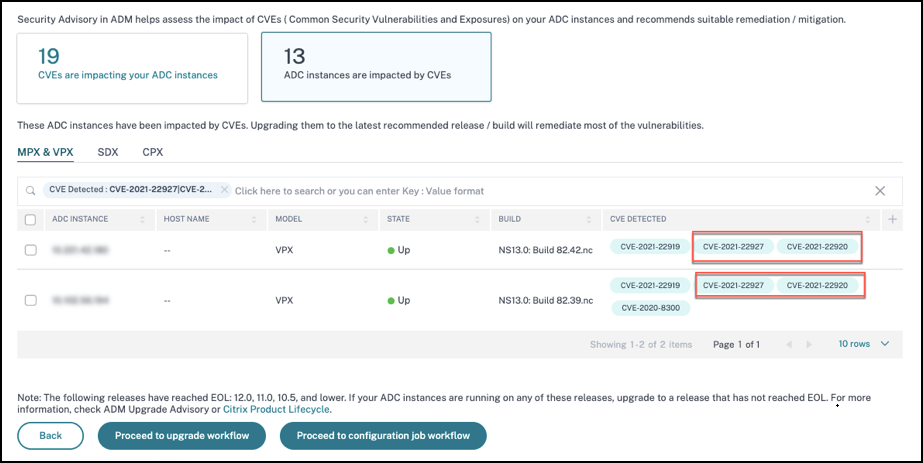Add a column with the plus icon
923x463 pixels.
click(x=892, y=219)
